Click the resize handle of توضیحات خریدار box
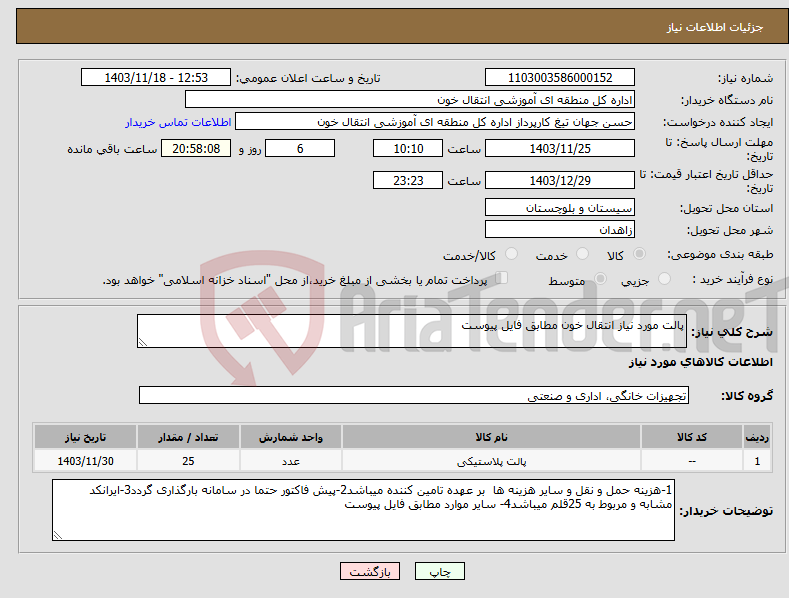The image size is (789, 598). [58, 536]
